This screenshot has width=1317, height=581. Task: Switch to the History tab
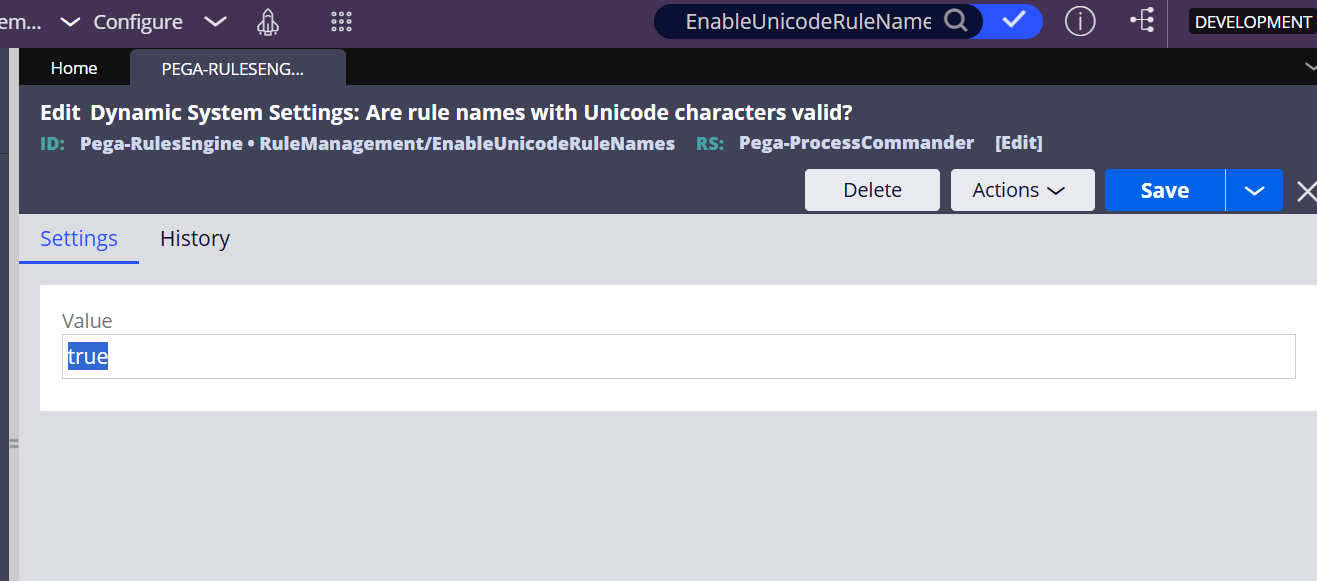tap(194, 238)
